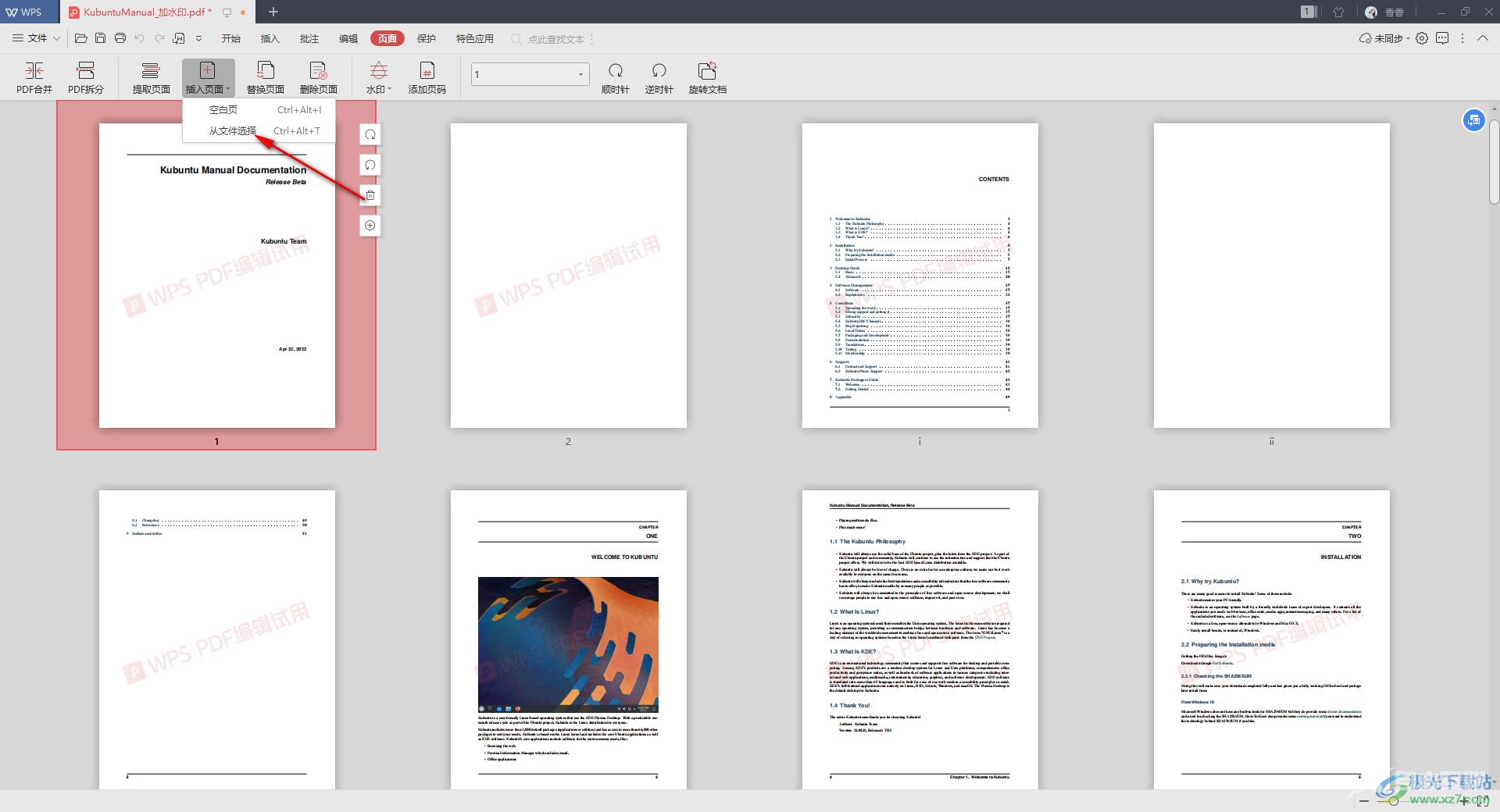Select the page 2 blank thumbnail
This screenshot has width=1500, height=812.
pos(569,276)
